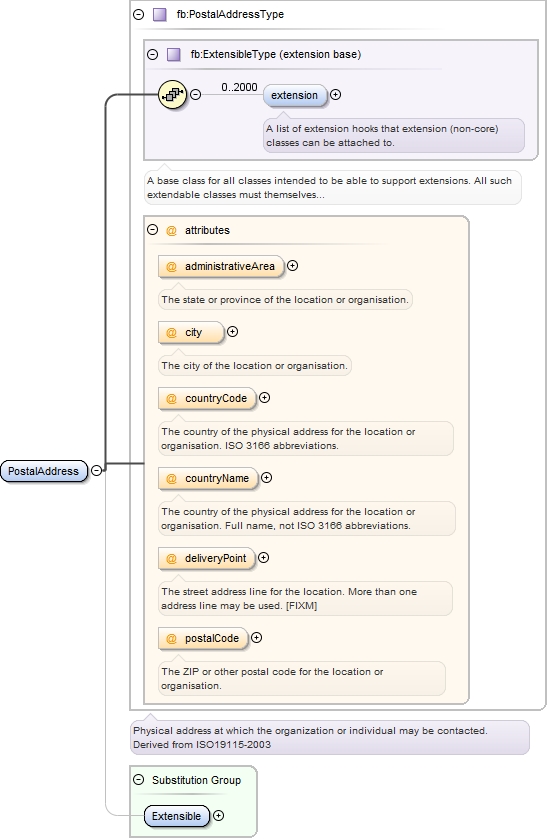Click the @ icon beside attributes header

click(x=171, y=231)
